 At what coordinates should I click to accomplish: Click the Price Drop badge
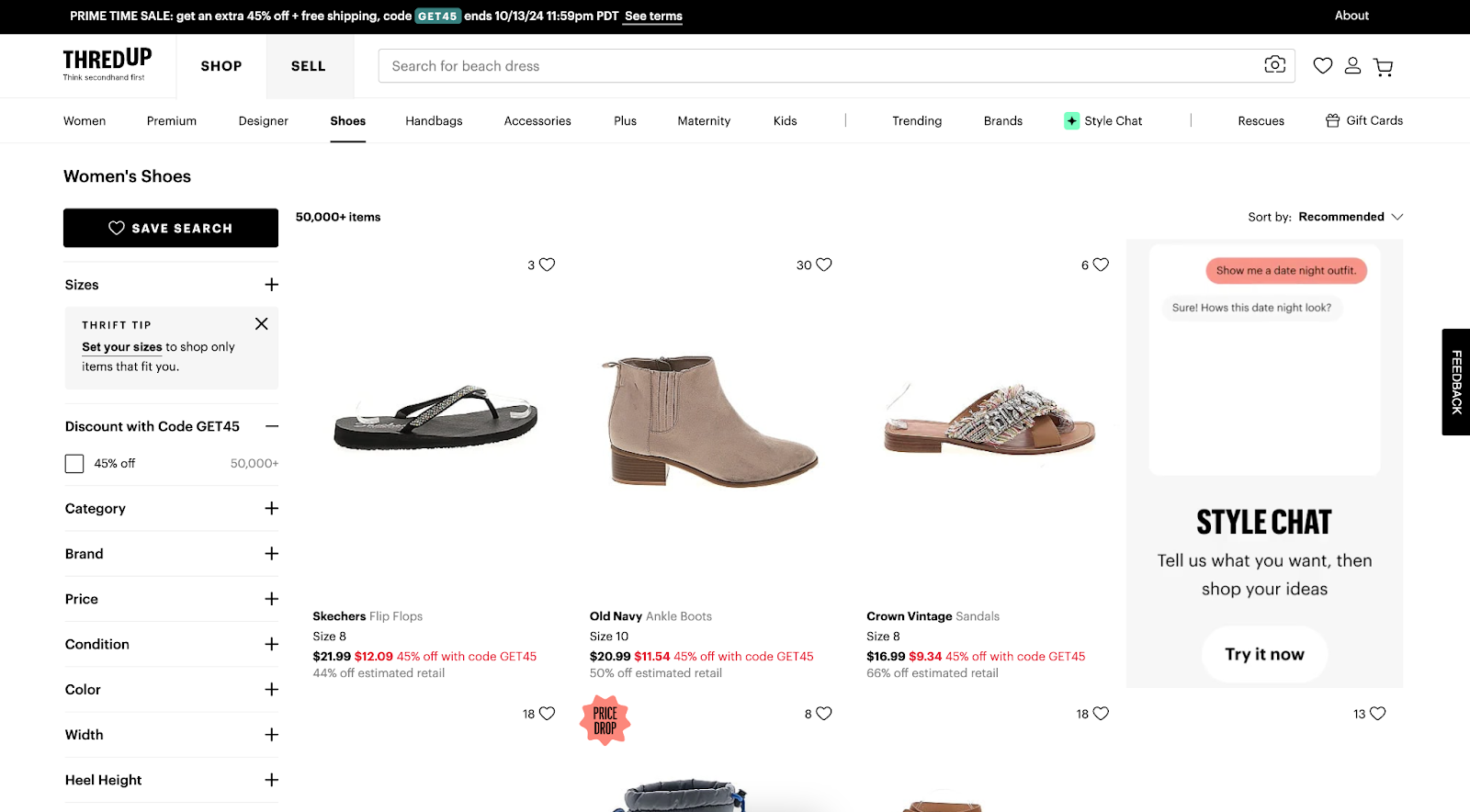(x=605, y=721)
